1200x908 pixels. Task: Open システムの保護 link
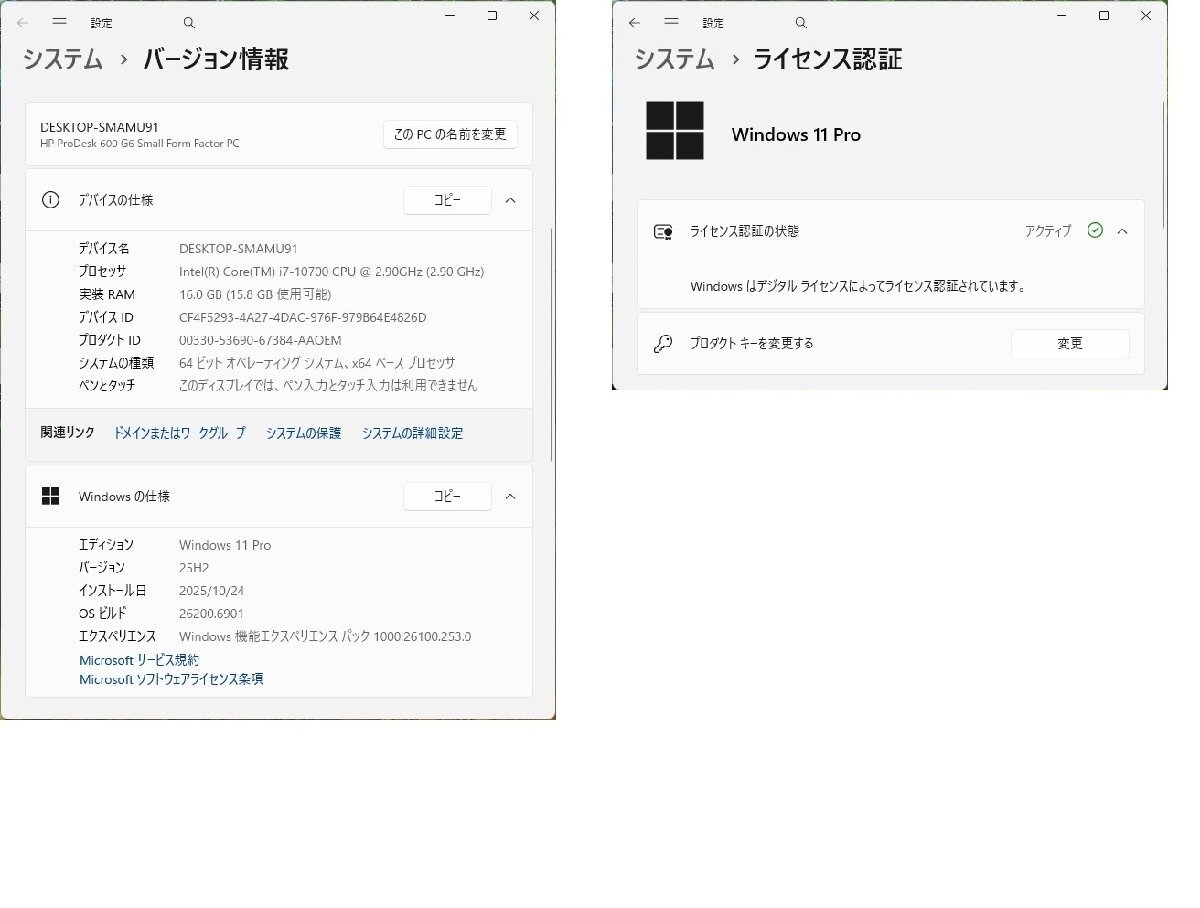[303, 433]
